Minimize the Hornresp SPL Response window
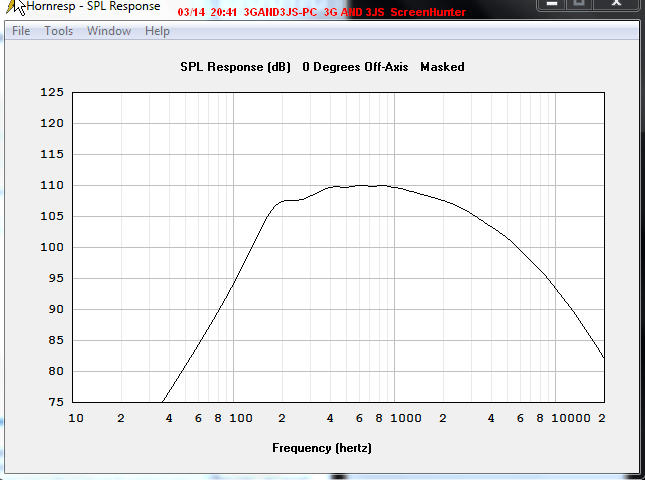This screenshot has height=480, width=645. pyautogui.click(x=551, y=4)
